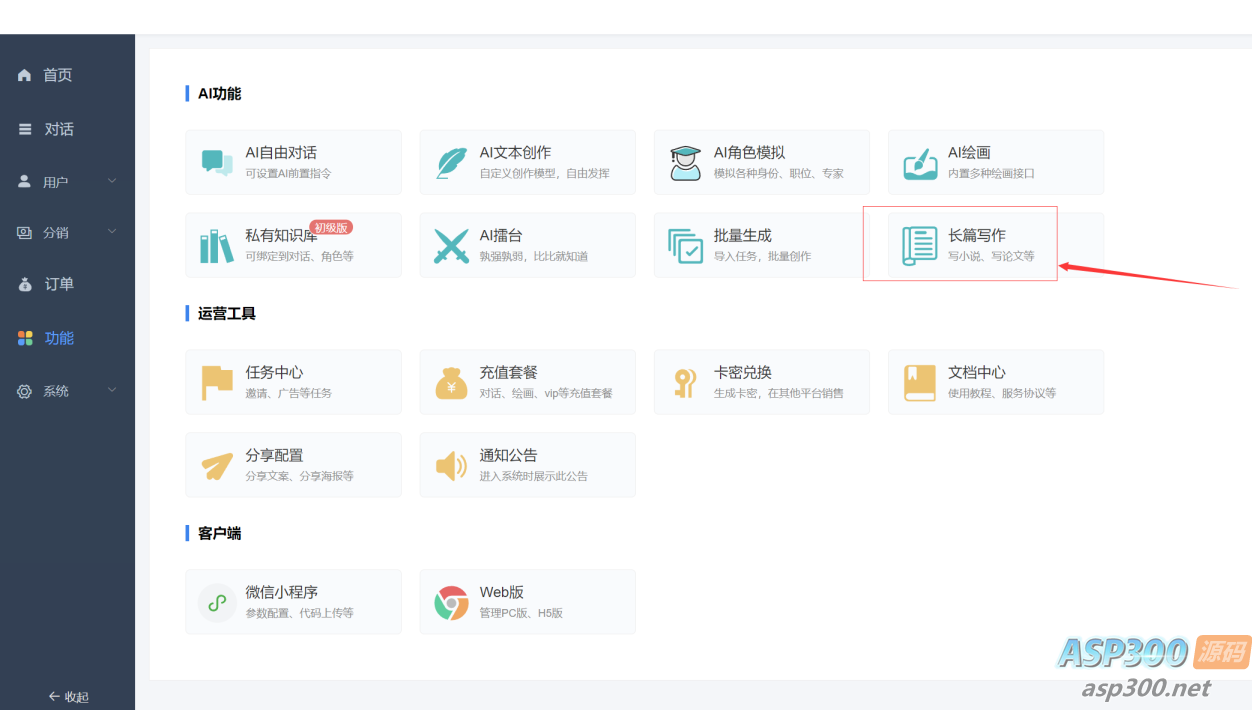Open the 用户 sidebar menu label
Screen dimensions: 1252x710
(x=56, y=182)
